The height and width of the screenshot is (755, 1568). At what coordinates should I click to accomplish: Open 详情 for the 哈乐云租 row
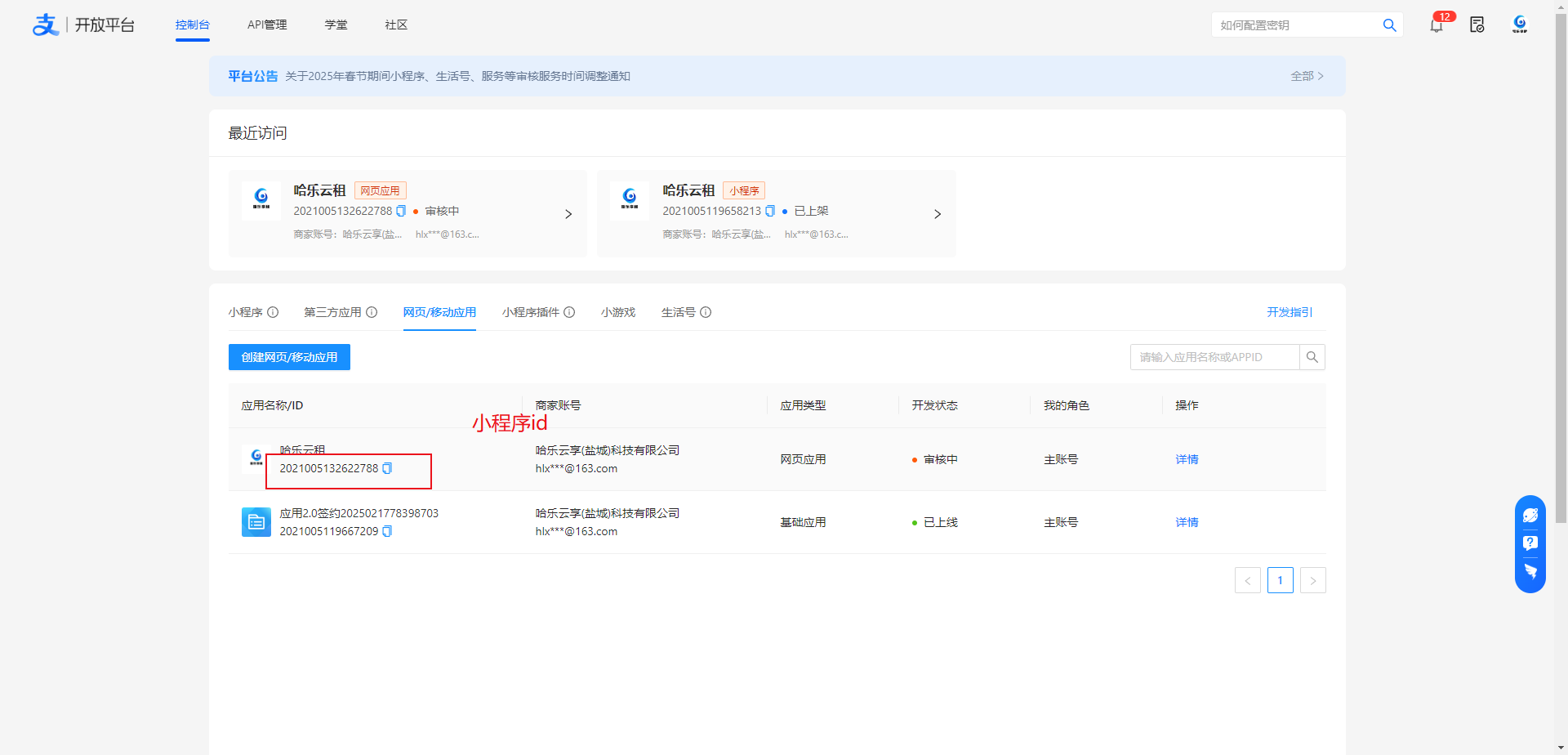[x=1187, y=459]
